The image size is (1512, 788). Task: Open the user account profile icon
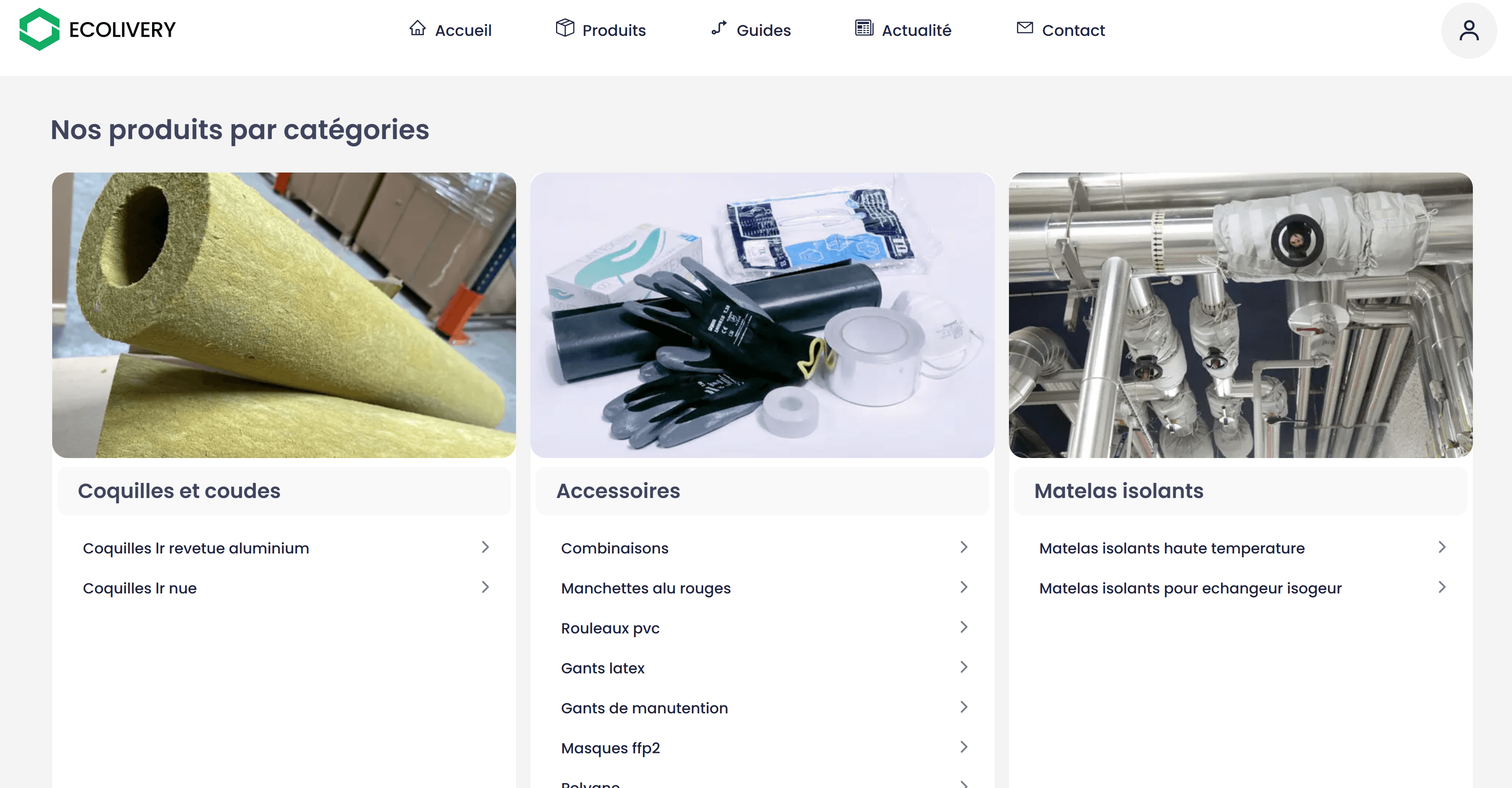click(x=1468, y=31)
